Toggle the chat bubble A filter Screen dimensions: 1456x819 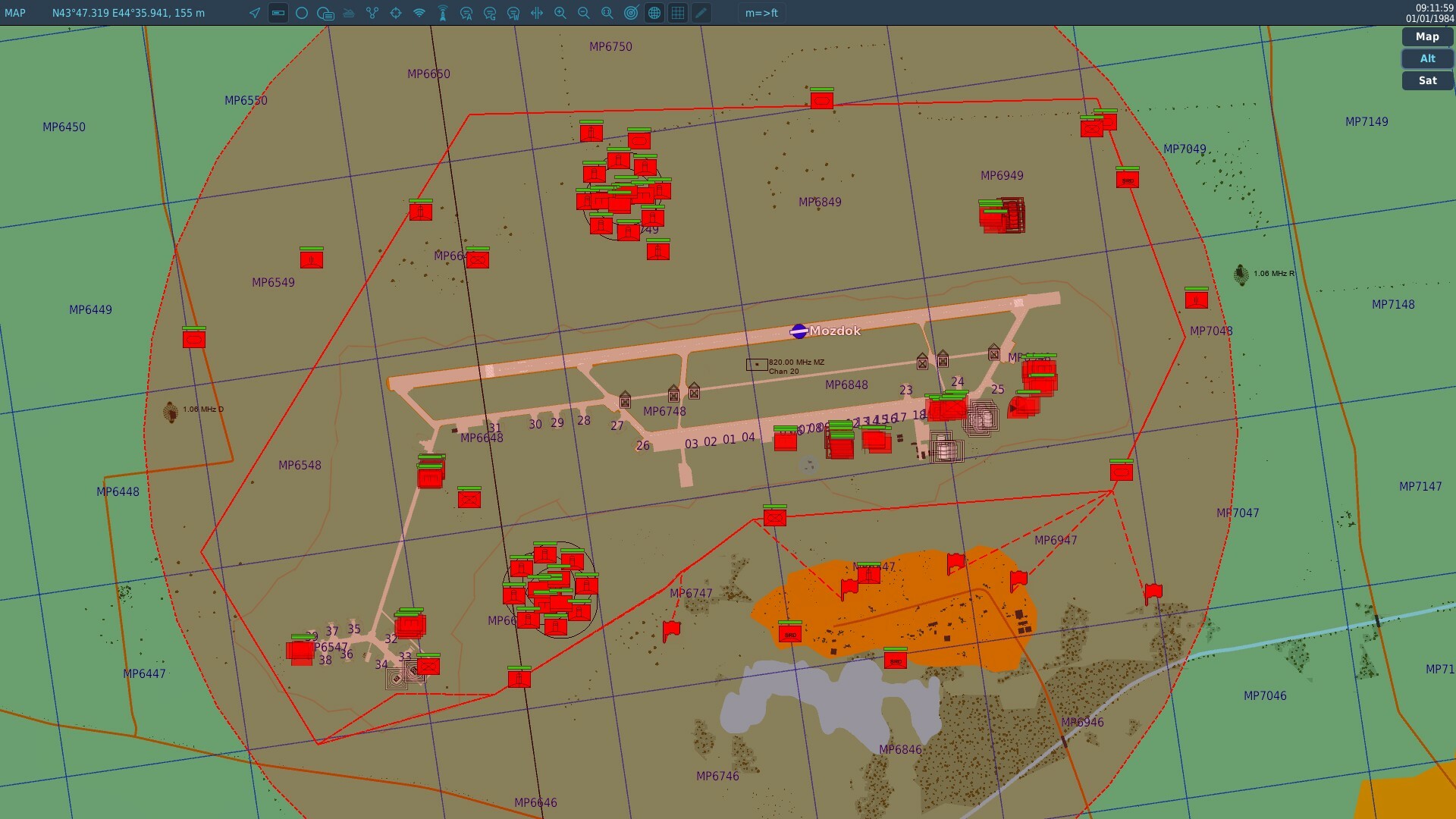pyautogui.click(x=466, y=13)
